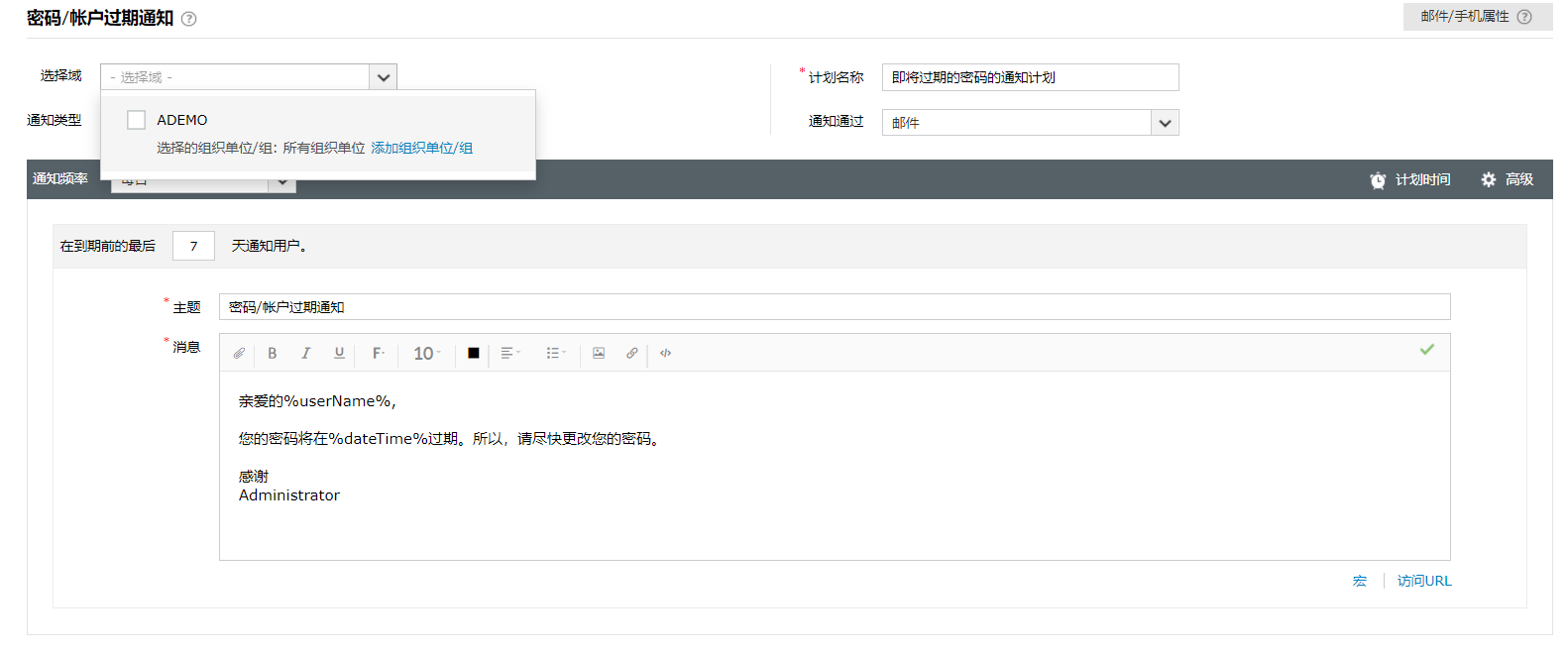Click the 选择域 placeholder text box

pos(235,77)
